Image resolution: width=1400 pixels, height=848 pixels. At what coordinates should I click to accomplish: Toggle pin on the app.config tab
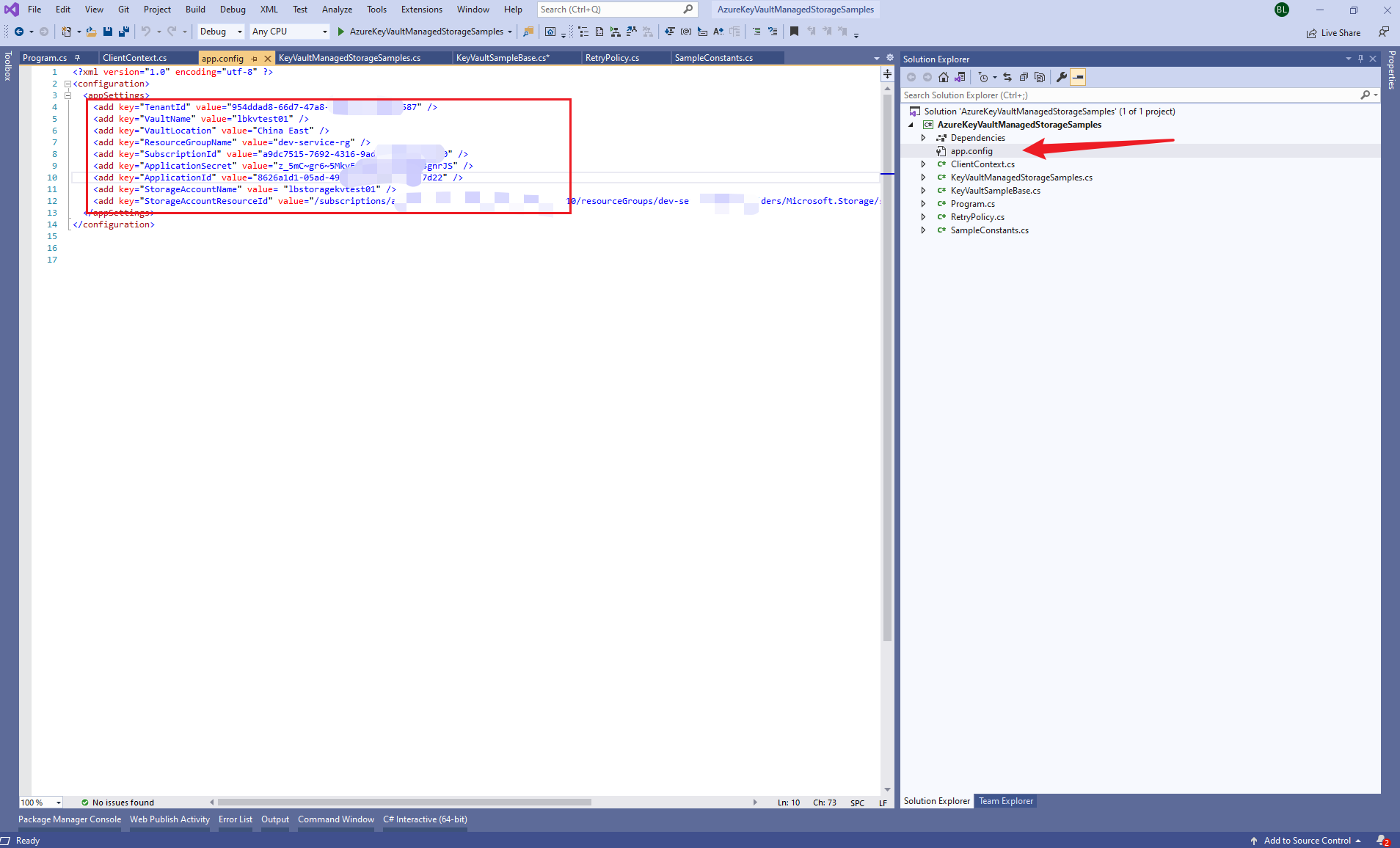255,59
